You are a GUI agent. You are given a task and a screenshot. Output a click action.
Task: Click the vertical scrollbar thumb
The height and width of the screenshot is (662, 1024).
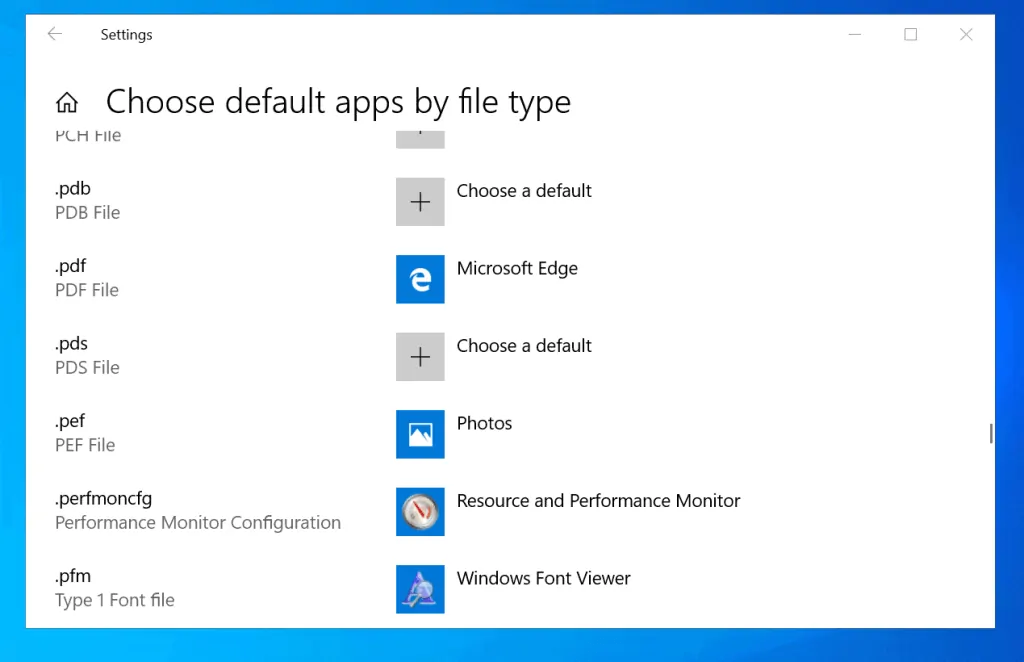click(990, 433)
